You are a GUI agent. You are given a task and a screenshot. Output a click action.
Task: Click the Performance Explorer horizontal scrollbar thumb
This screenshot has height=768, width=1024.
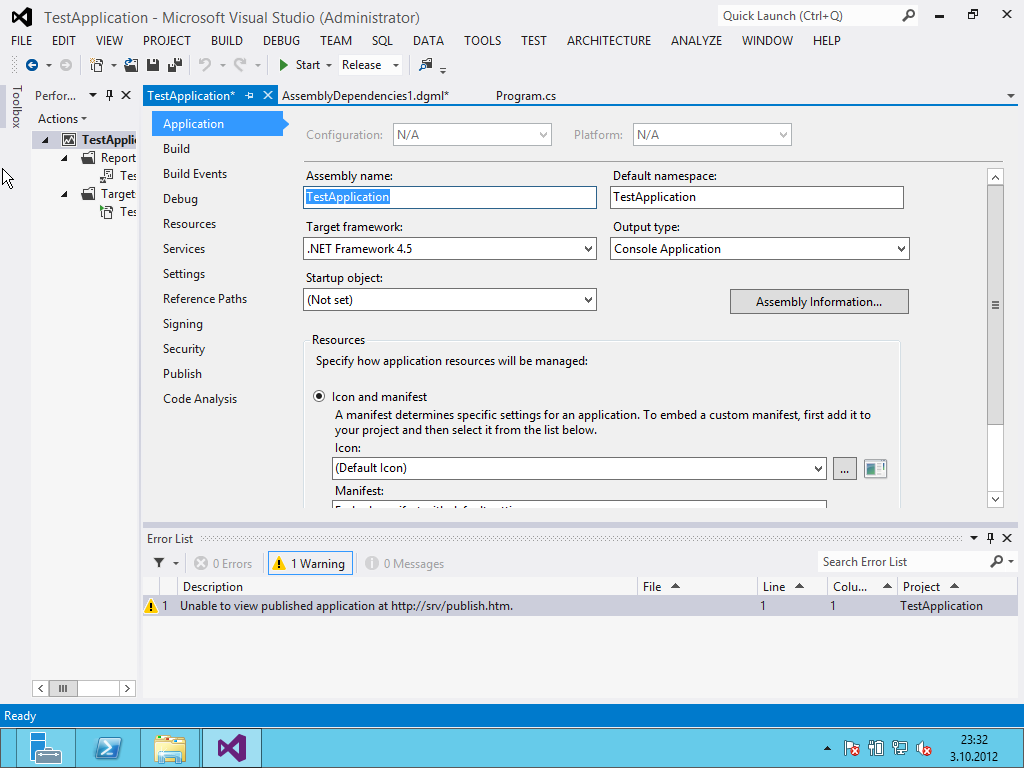(63, 688)
